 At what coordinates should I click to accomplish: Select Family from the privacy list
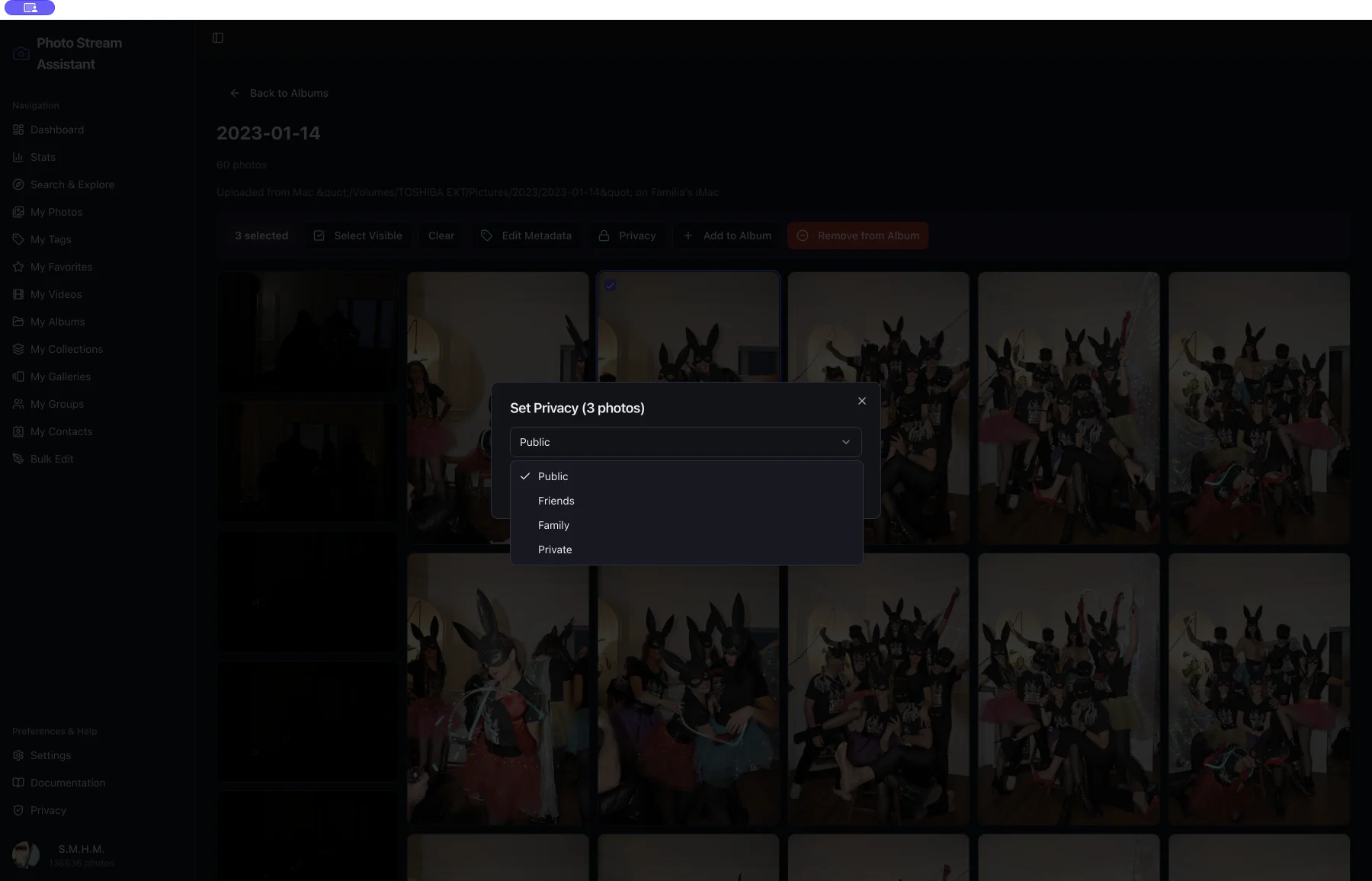coord(553,525)
